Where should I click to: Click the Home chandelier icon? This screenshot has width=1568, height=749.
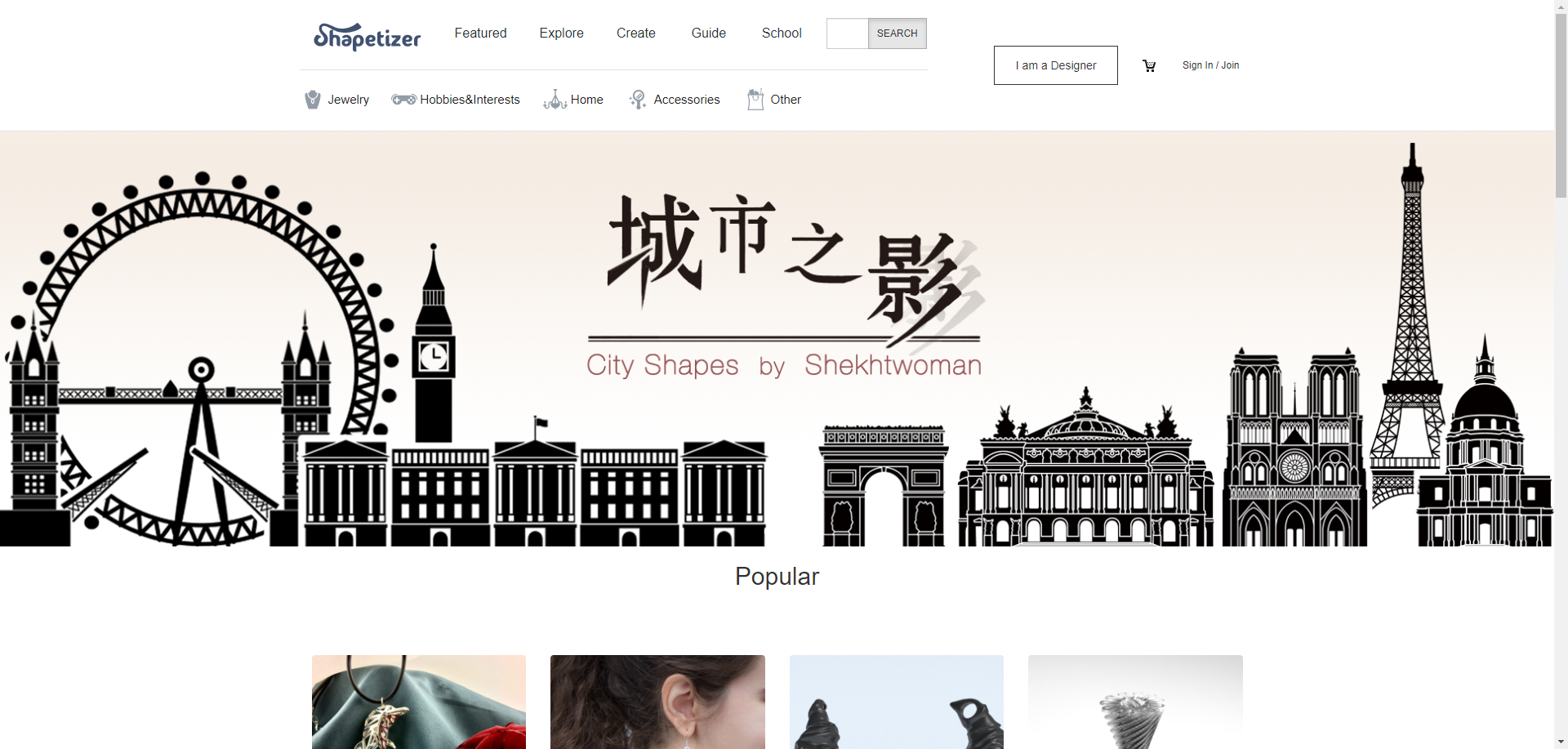point(555,100)
